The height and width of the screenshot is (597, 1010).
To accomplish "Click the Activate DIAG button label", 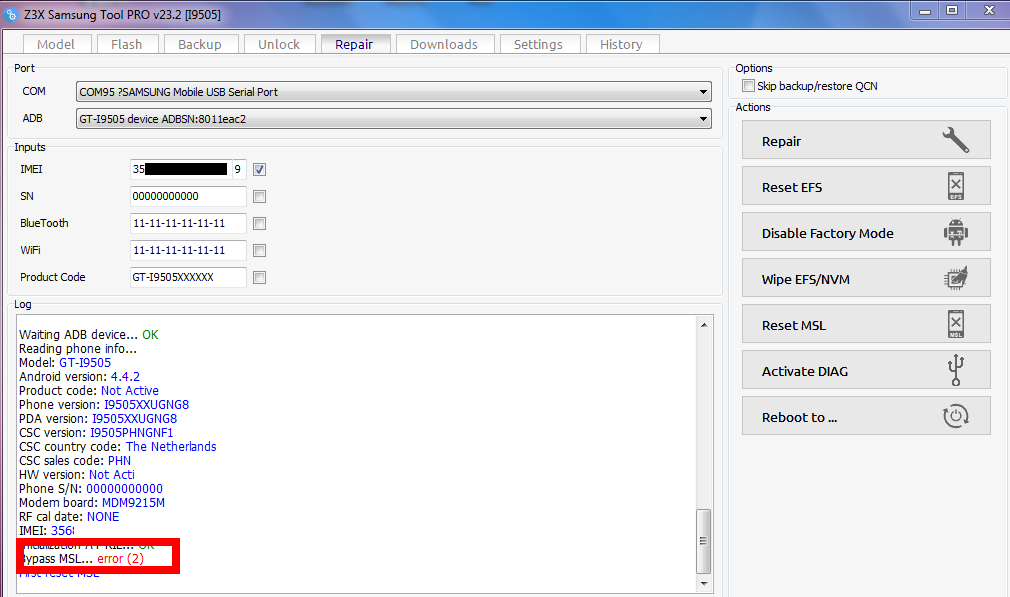I will [x=805, y=371].
